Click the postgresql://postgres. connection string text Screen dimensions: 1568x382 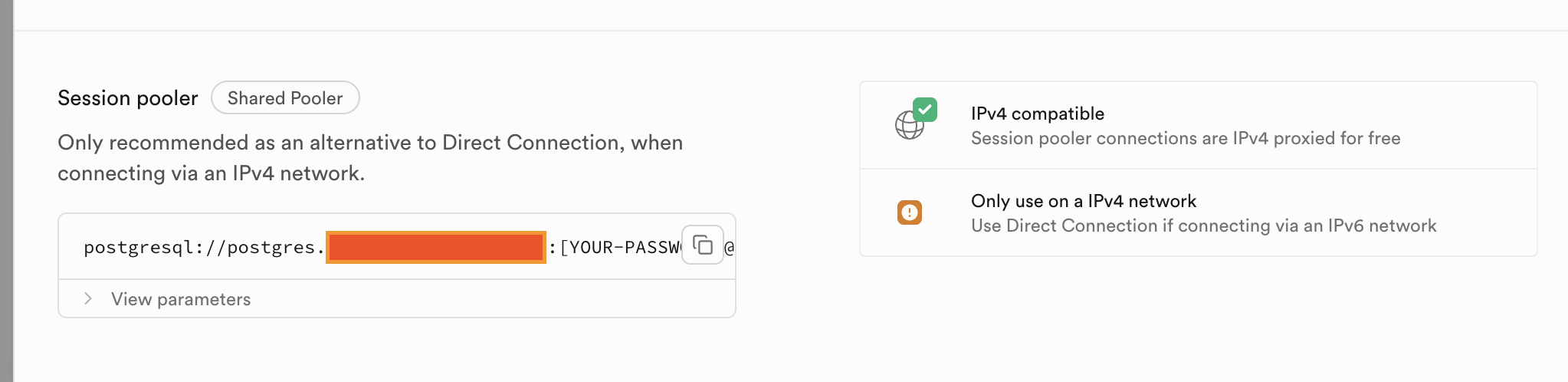point(199,247)
